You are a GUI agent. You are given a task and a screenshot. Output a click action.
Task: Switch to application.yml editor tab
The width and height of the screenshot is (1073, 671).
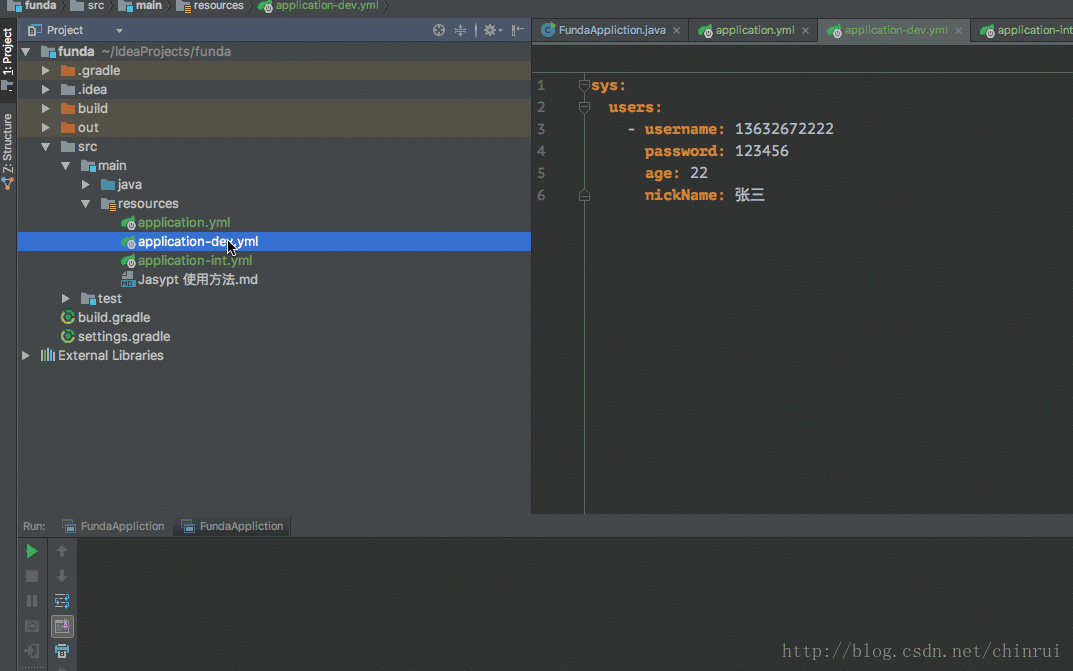click(755, 30)
